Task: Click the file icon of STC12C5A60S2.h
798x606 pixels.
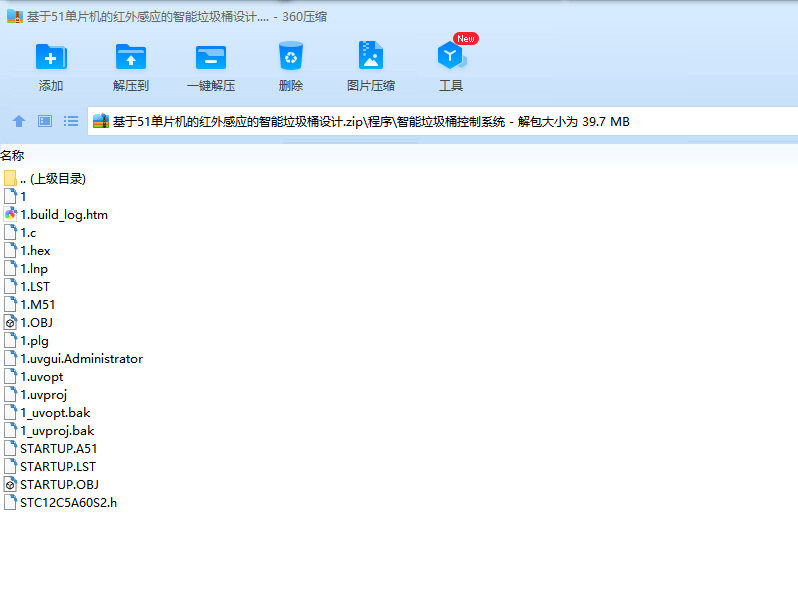Action: tap(11, 503)
